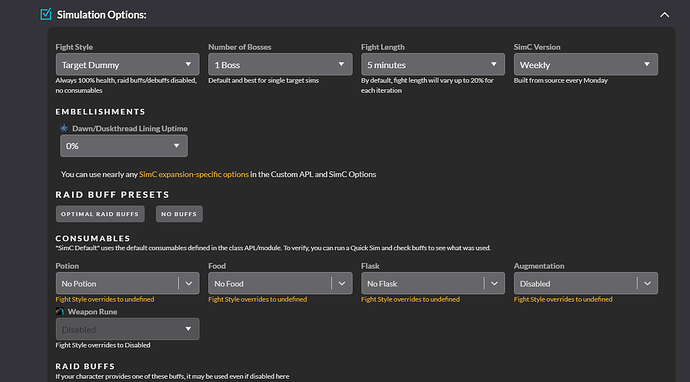Screen dimensions: 690x382
Task: Apply the No Buffs preset
Action: 179,214
